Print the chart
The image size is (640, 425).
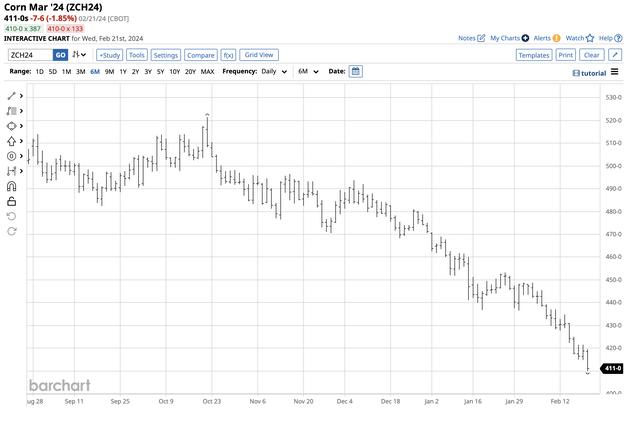tap(566, 55)
